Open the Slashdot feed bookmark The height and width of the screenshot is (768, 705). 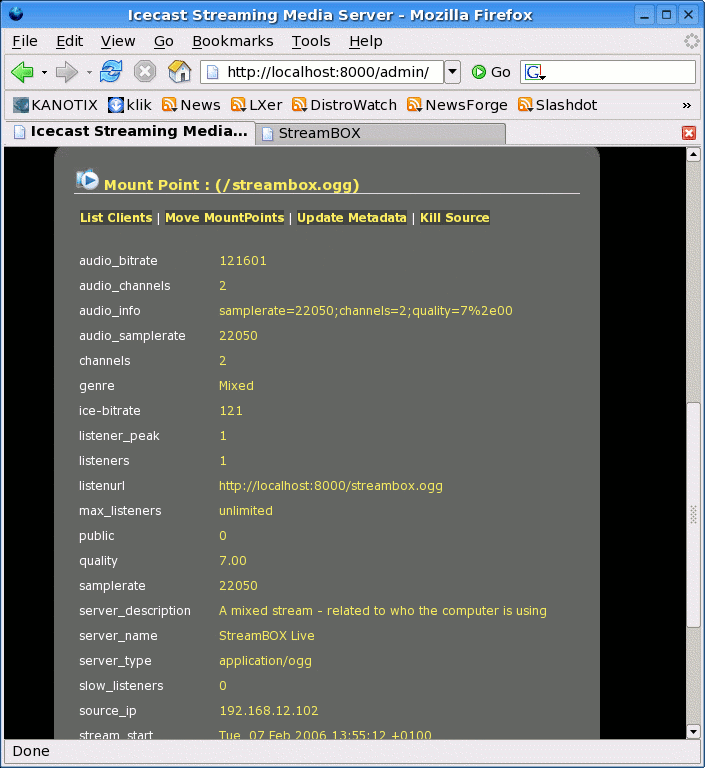[558, 105]
